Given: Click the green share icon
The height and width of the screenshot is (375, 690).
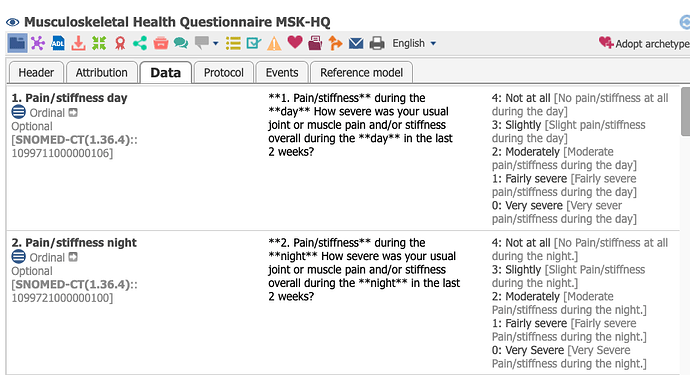Looking at the screenshot, I should (x=140, y=43).
